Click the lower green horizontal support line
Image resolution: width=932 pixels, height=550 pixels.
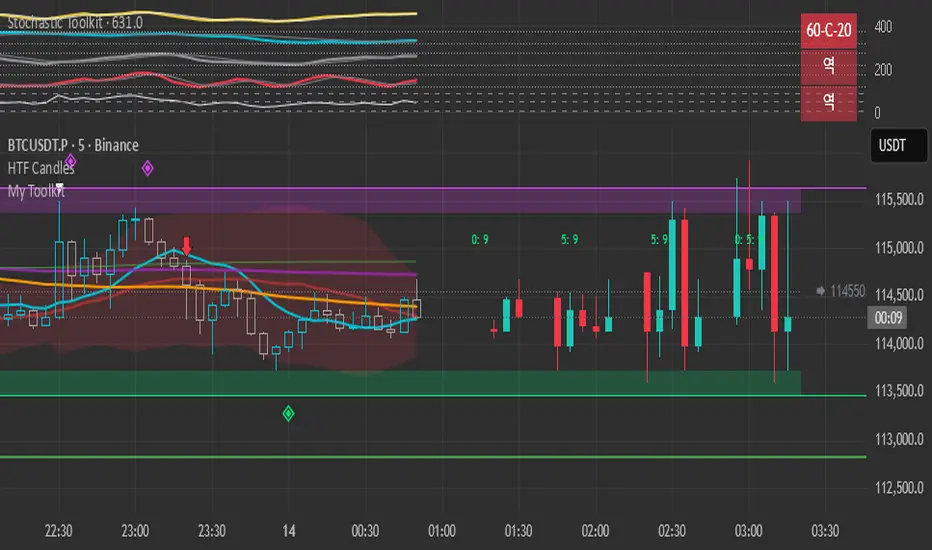[433, 457]
